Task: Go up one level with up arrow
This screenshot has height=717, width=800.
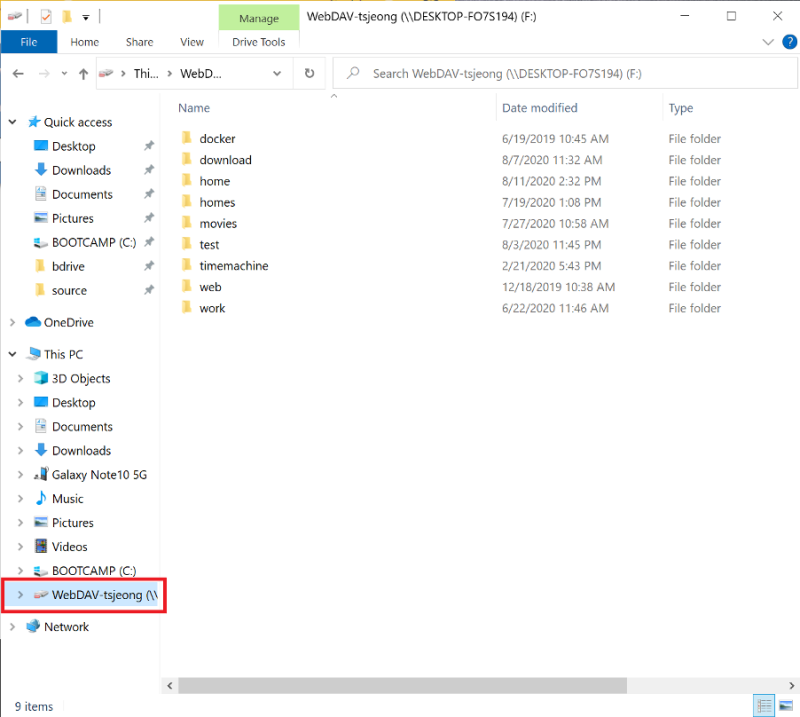Action: 84,74
